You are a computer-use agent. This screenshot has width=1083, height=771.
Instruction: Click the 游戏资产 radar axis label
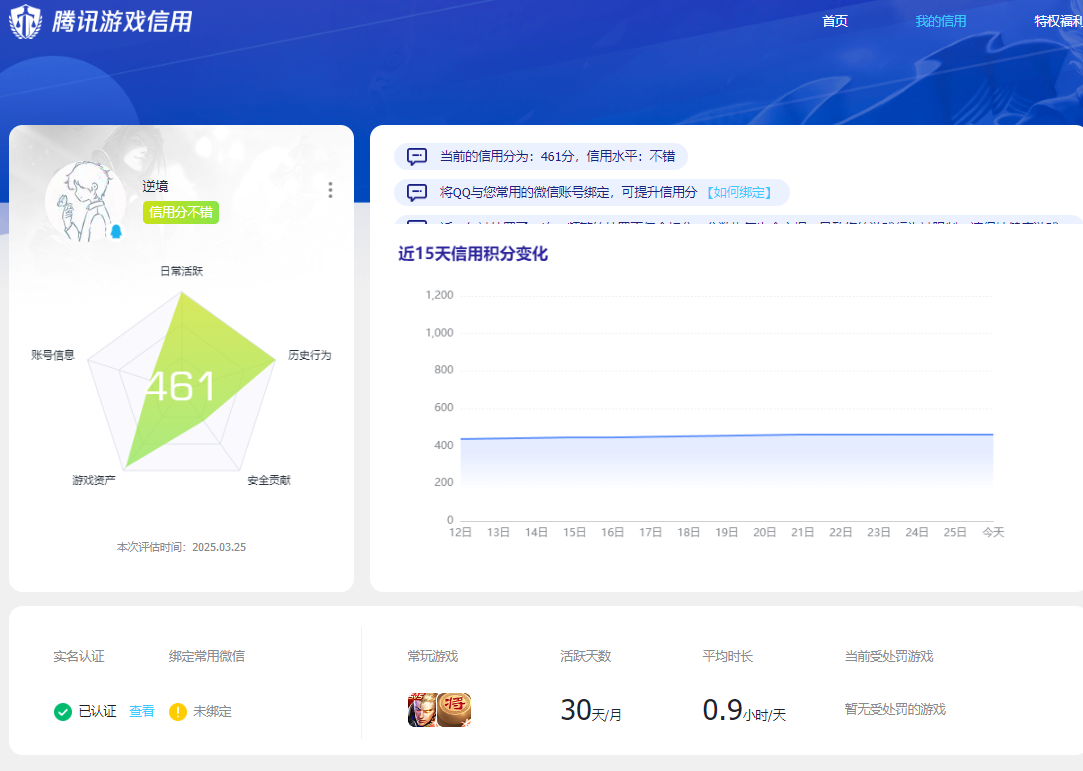94,480
